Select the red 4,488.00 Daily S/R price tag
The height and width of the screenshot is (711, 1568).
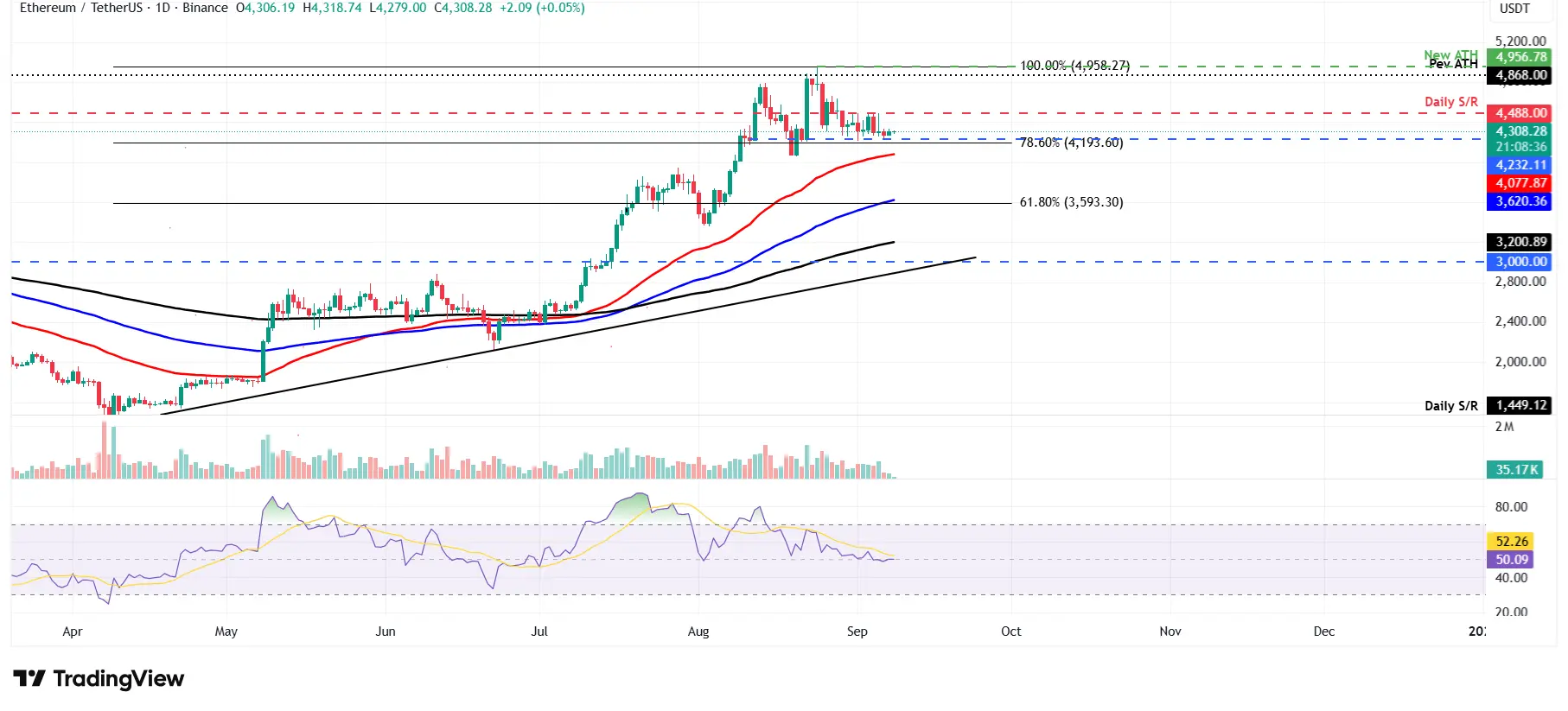(x=1520, y=113)
